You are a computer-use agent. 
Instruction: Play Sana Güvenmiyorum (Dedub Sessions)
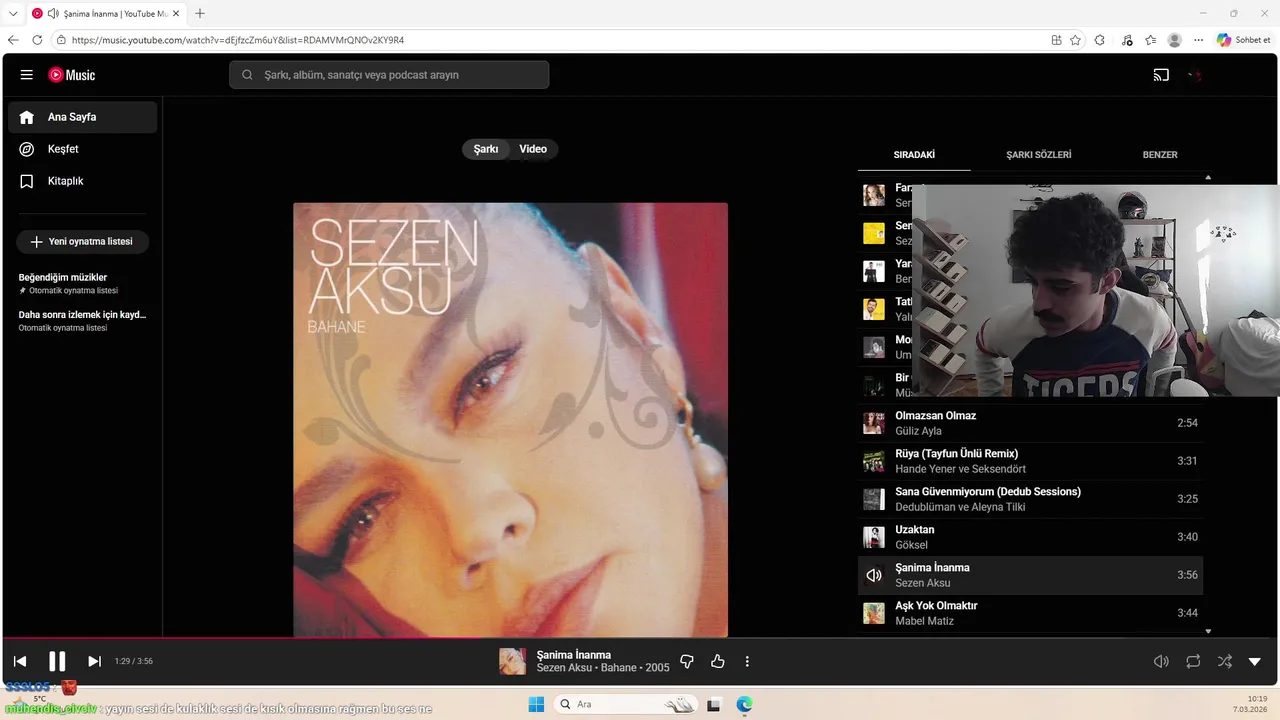click(1030, 499)
